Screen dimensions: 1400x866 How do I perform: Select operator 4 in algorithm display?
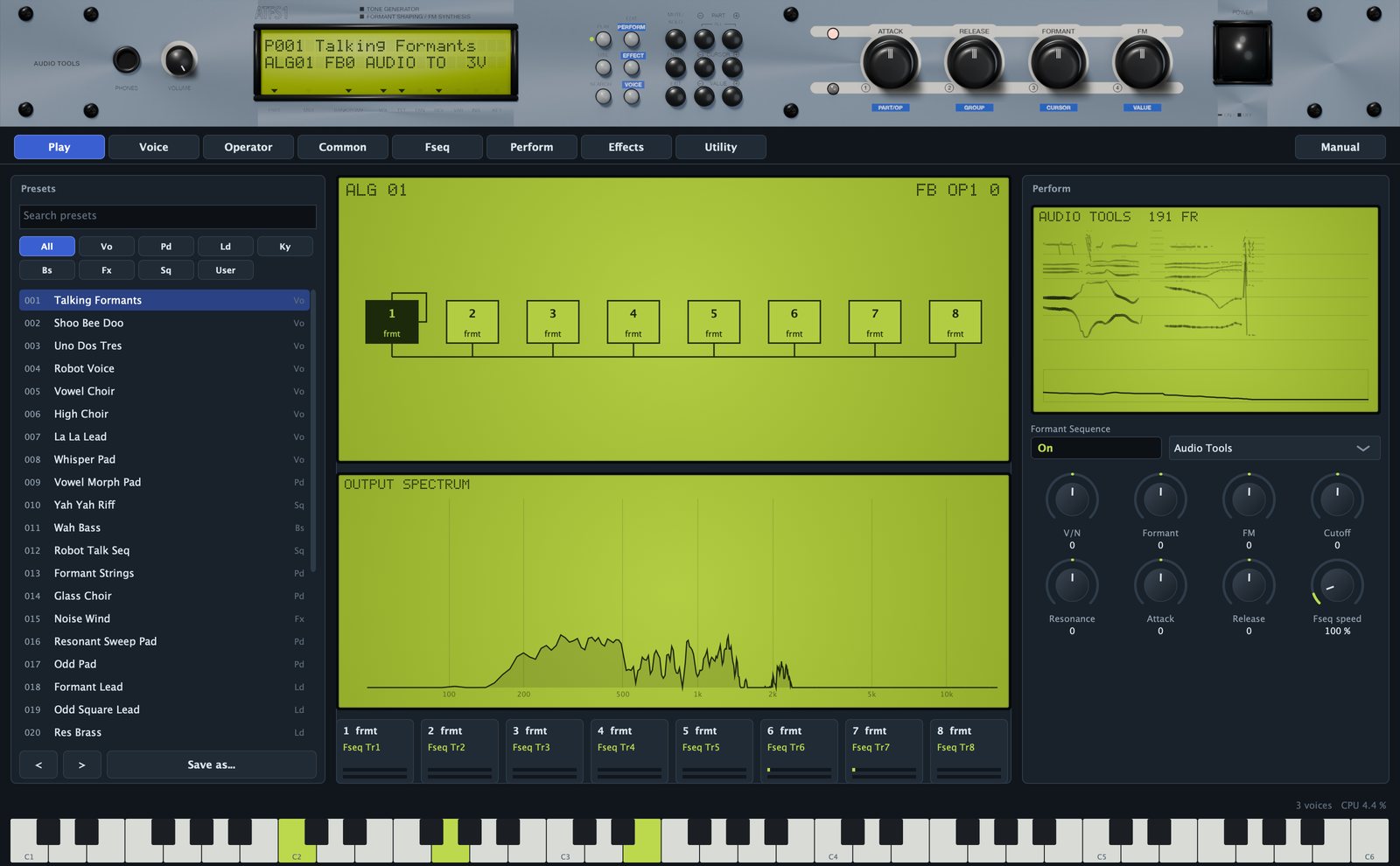(x=633, y=321)
